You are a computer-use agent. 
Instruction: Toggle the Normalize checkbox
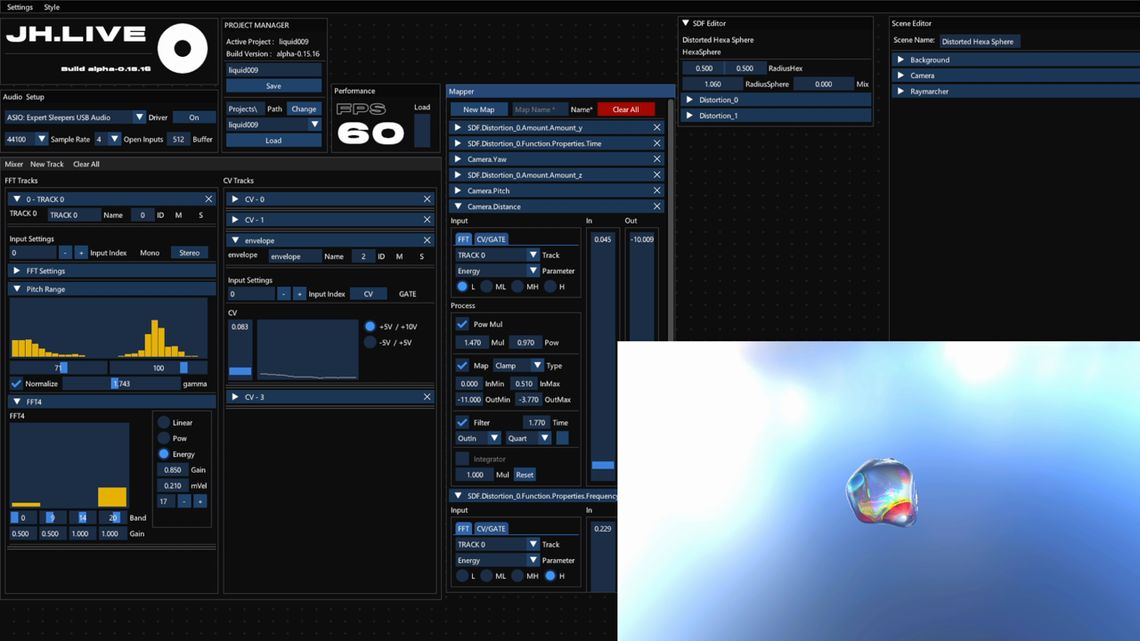(16, 384)
